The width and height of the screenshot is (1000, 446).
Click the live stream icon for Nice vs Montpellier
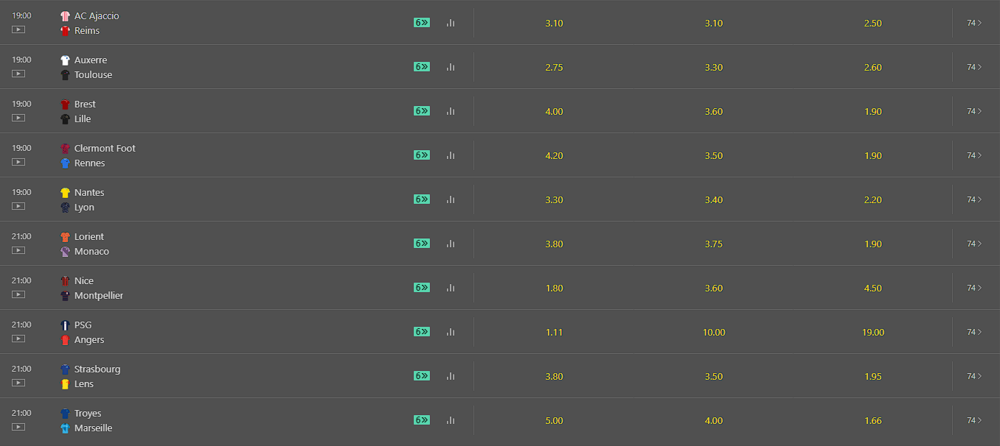[18, 295]
